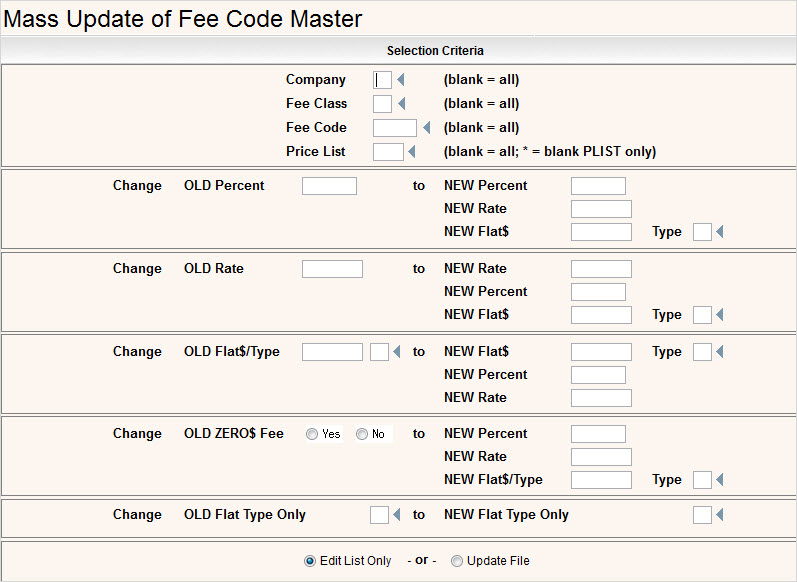Click NEW Rate field in OLD Flat$/Type section

[x=601, y=398]
